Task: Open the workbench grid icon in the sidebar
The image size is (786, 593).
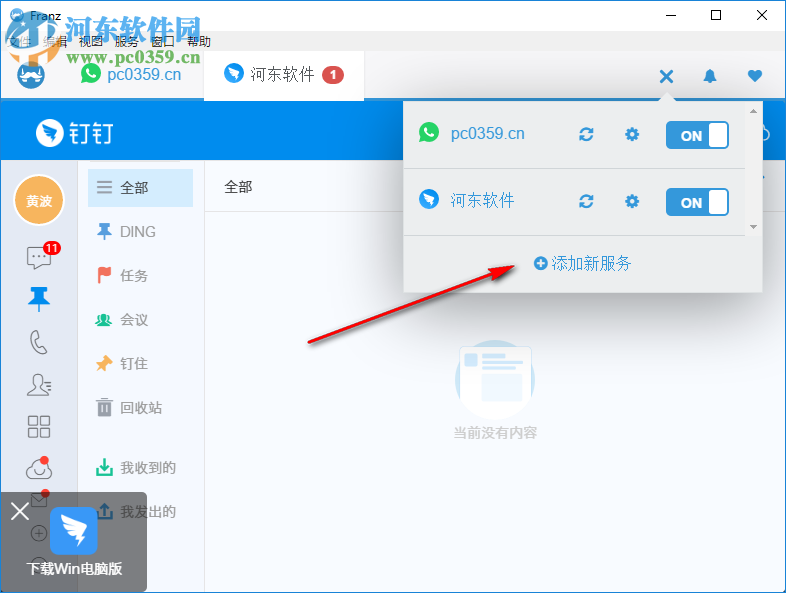Action: (39, 427)
